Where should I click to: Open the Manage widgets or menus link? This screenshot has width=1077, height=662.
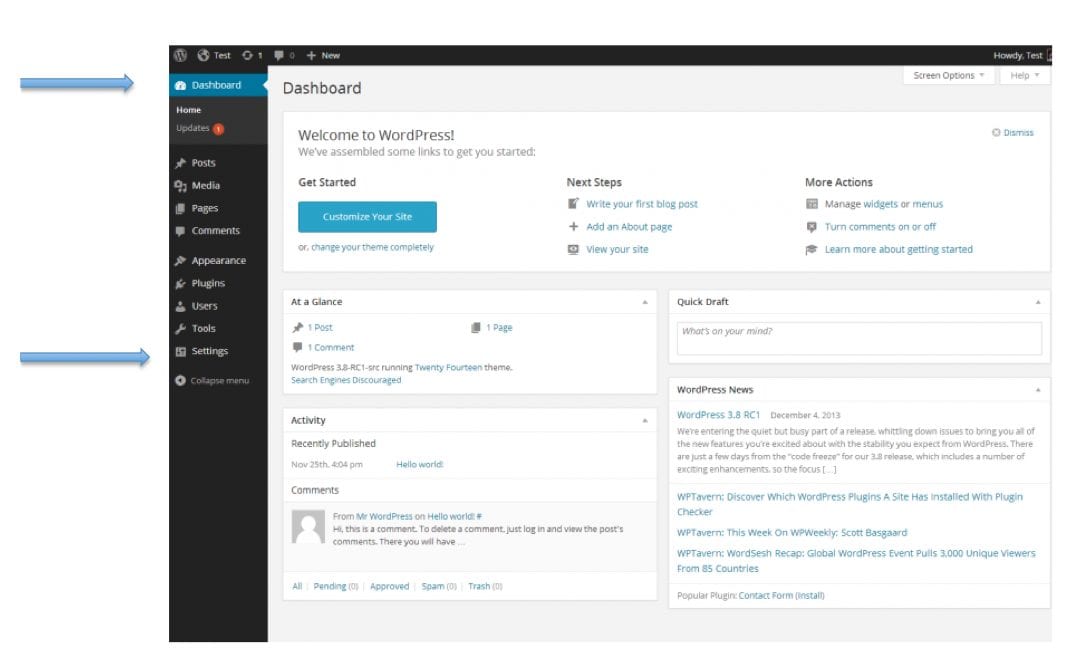point(883,204)
